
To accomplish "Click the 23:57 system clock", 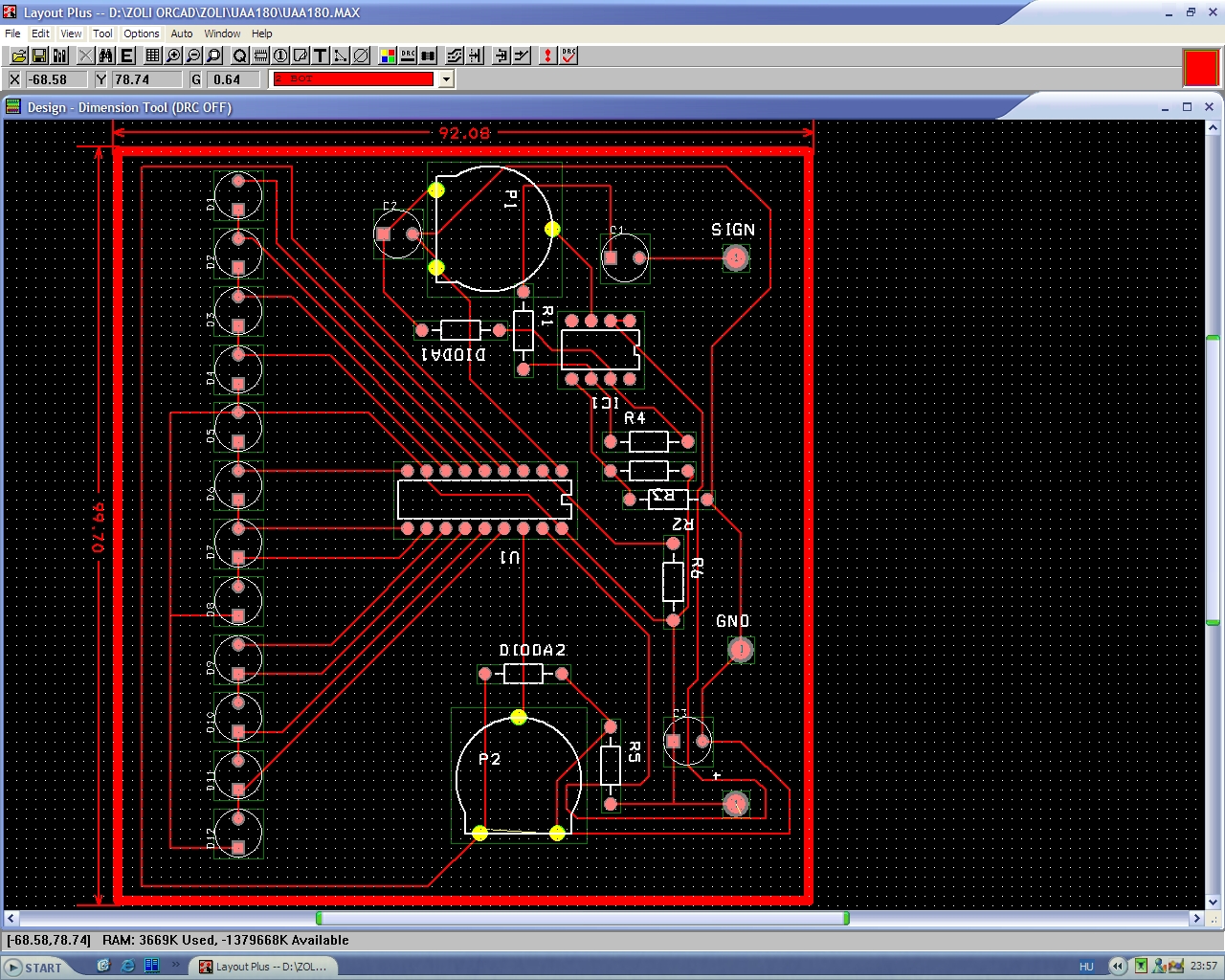I will click(x=1204, y=967).
